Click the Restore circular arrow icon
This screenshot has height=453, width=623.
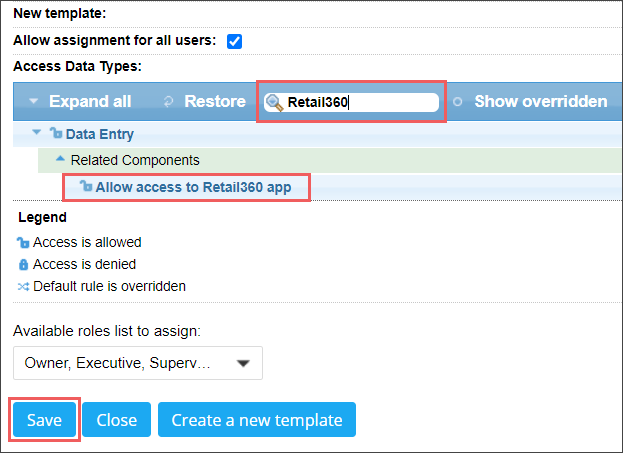click(x=169, y=102)
